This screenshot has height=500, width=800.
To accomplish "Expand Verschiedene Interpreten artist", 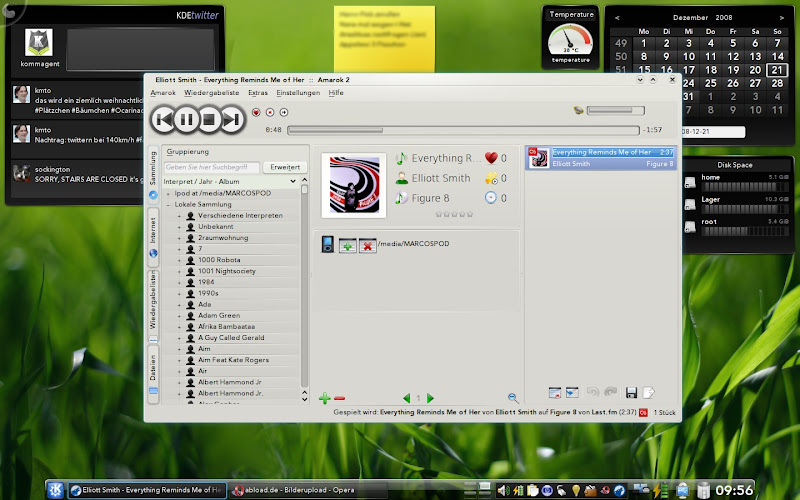I will click(179, 216).
